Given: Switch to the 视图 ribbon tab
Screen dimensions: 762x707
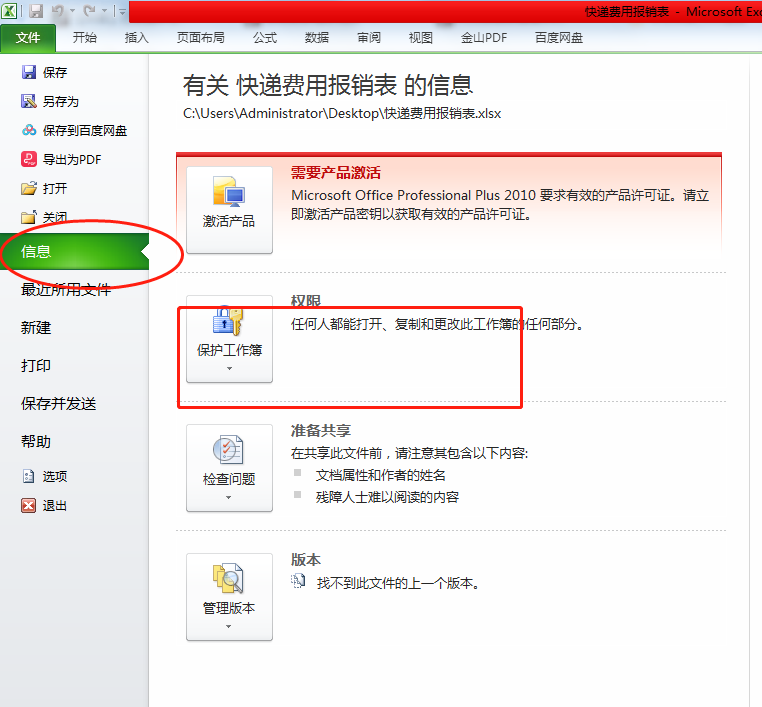Looking at the screenshot, I should pyautogui.click(x=420, y=37).
